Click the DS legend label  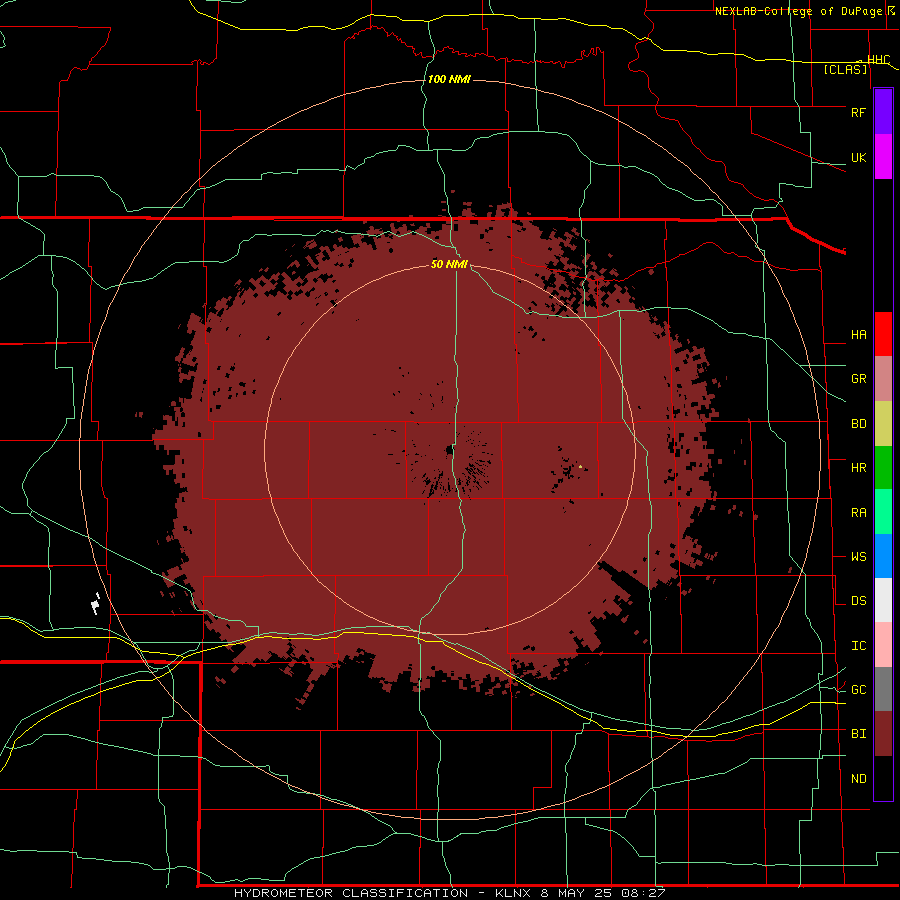[x=858, y=600]
